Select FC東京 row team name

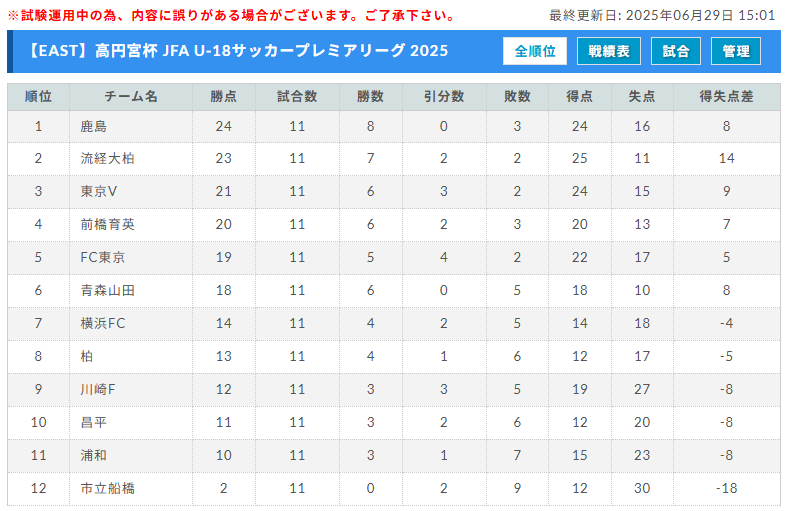click(x=102, y=258)
